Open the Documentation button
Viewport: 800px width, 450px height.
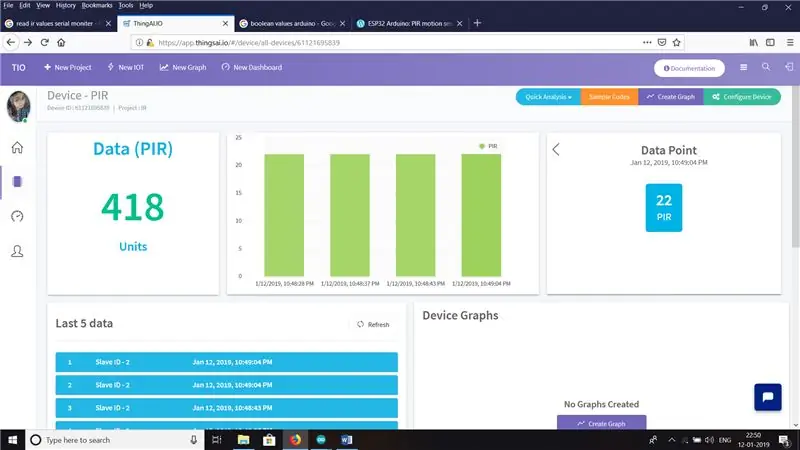click(689, 68)
